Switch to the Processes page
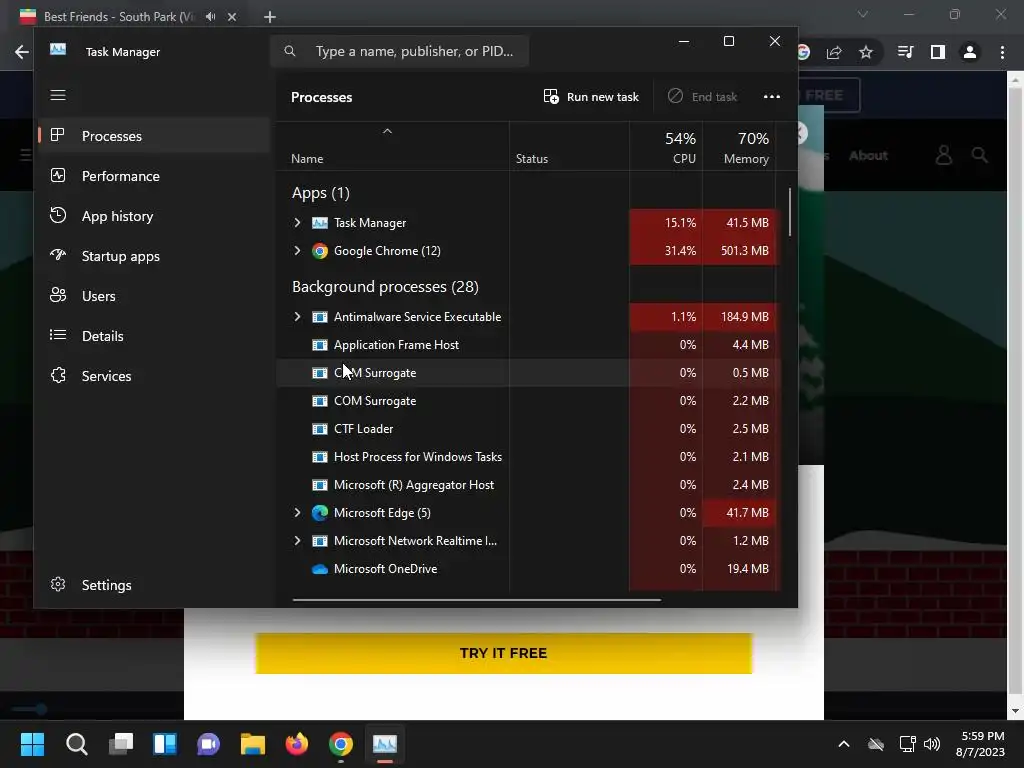The width and height of the screenshot is (1024, 768). pyautogui.click(x=154, y=136)
